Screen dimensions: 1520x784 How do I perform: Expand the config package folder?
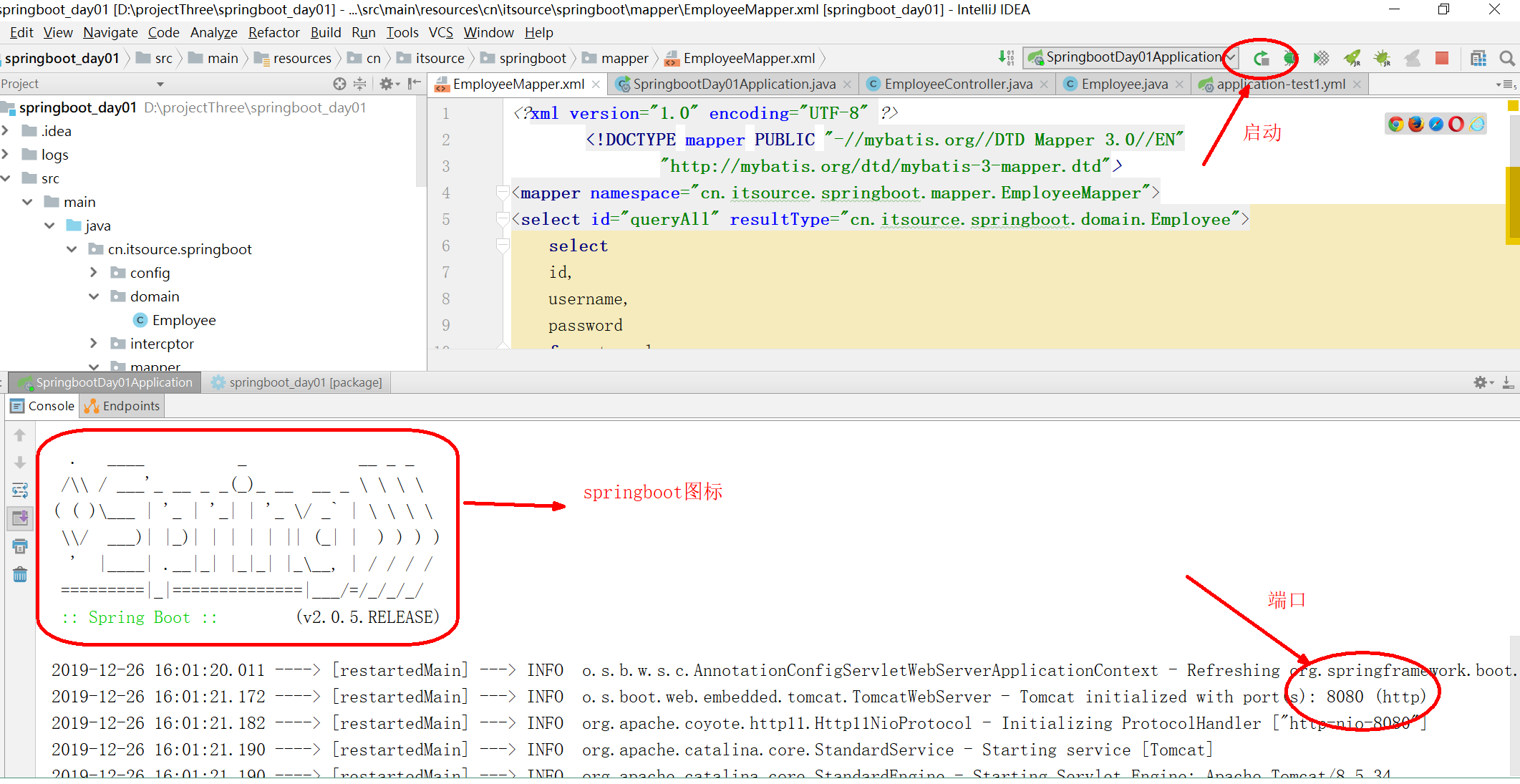click(x=94, y=273)
